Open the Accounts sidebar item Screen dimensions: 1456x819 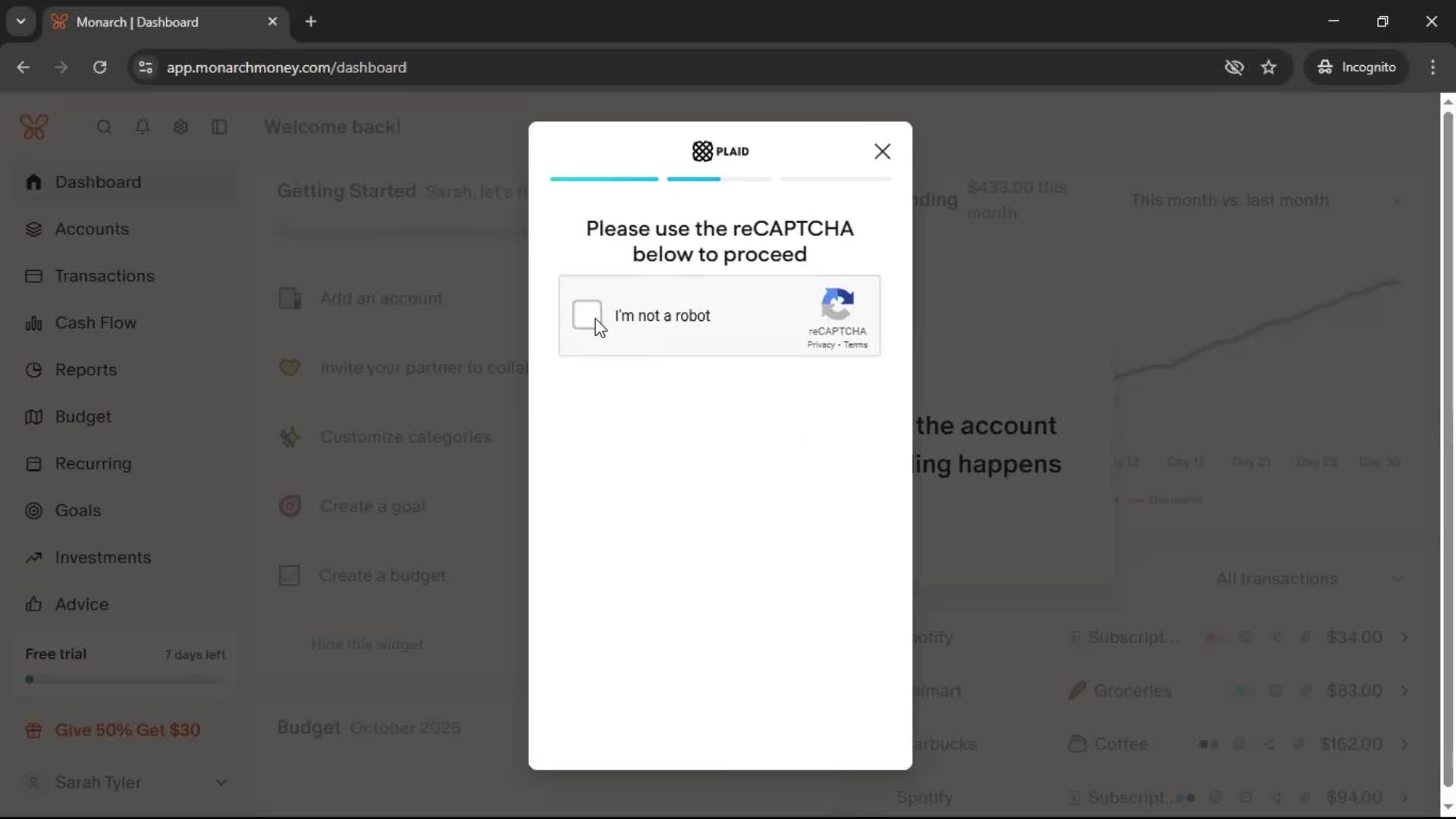[x=92, y=229]
